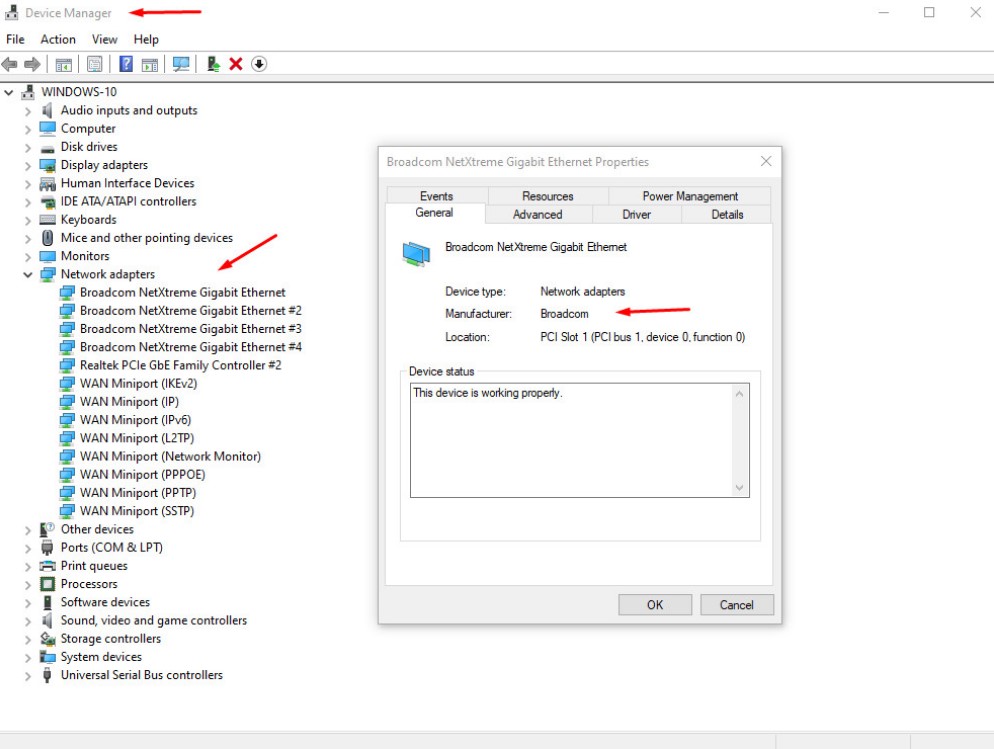Open the Action menu
Image resolution: width=994 pixels, height=749 pixels.
(x=58, y=39)
